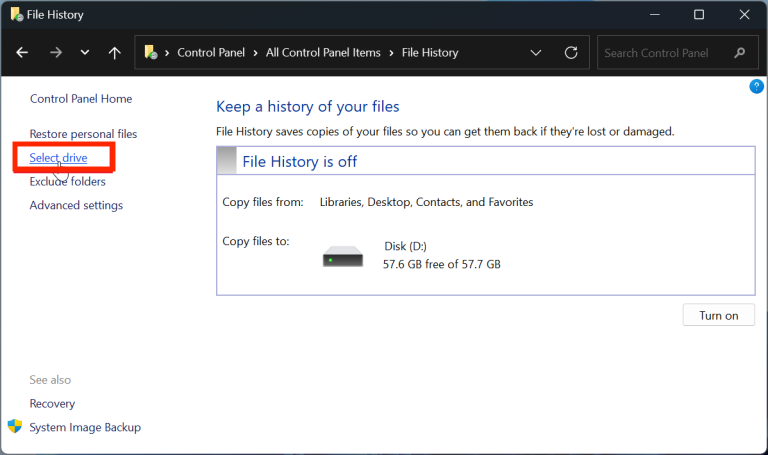Expand the chevron after Control Panel breadcrumb
Screen dimensions: 768x455
click(255, 53)
